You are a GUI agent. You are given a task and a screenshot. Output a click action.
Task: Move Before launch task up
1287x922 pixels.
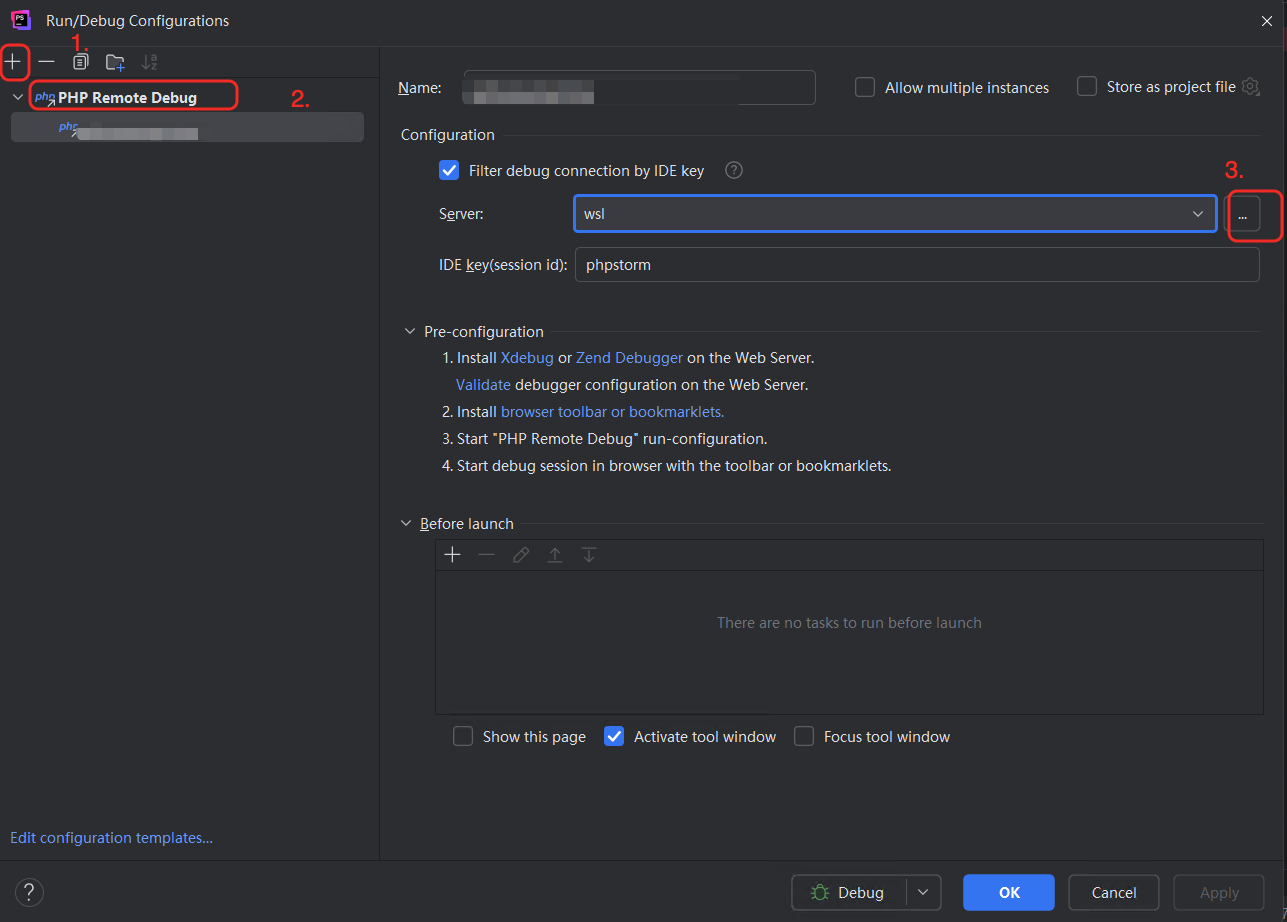click(x=555, y=555)
